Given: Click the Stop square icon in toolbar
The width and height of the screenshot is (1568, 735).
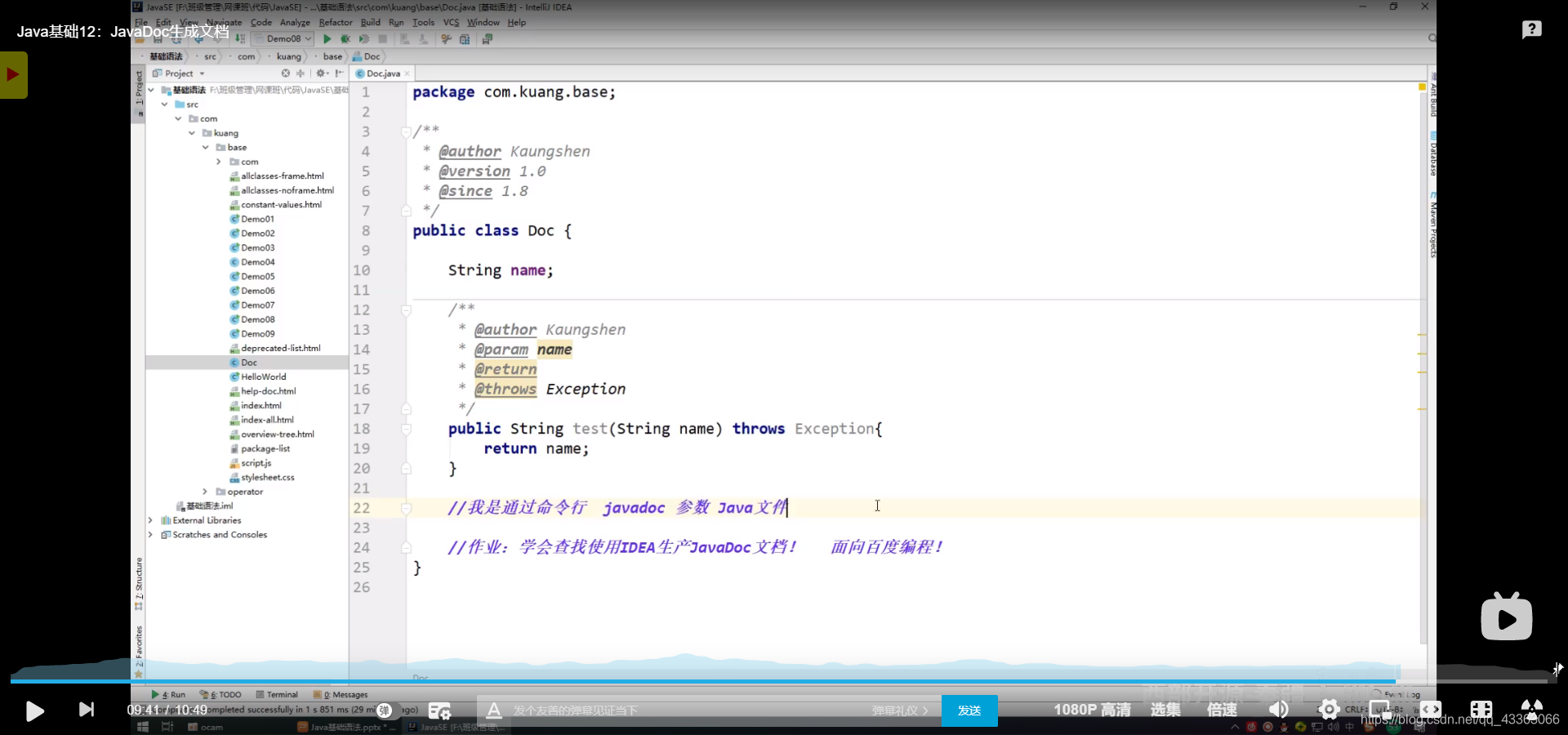Looking at the screenshot, I should tap(382, 39).
